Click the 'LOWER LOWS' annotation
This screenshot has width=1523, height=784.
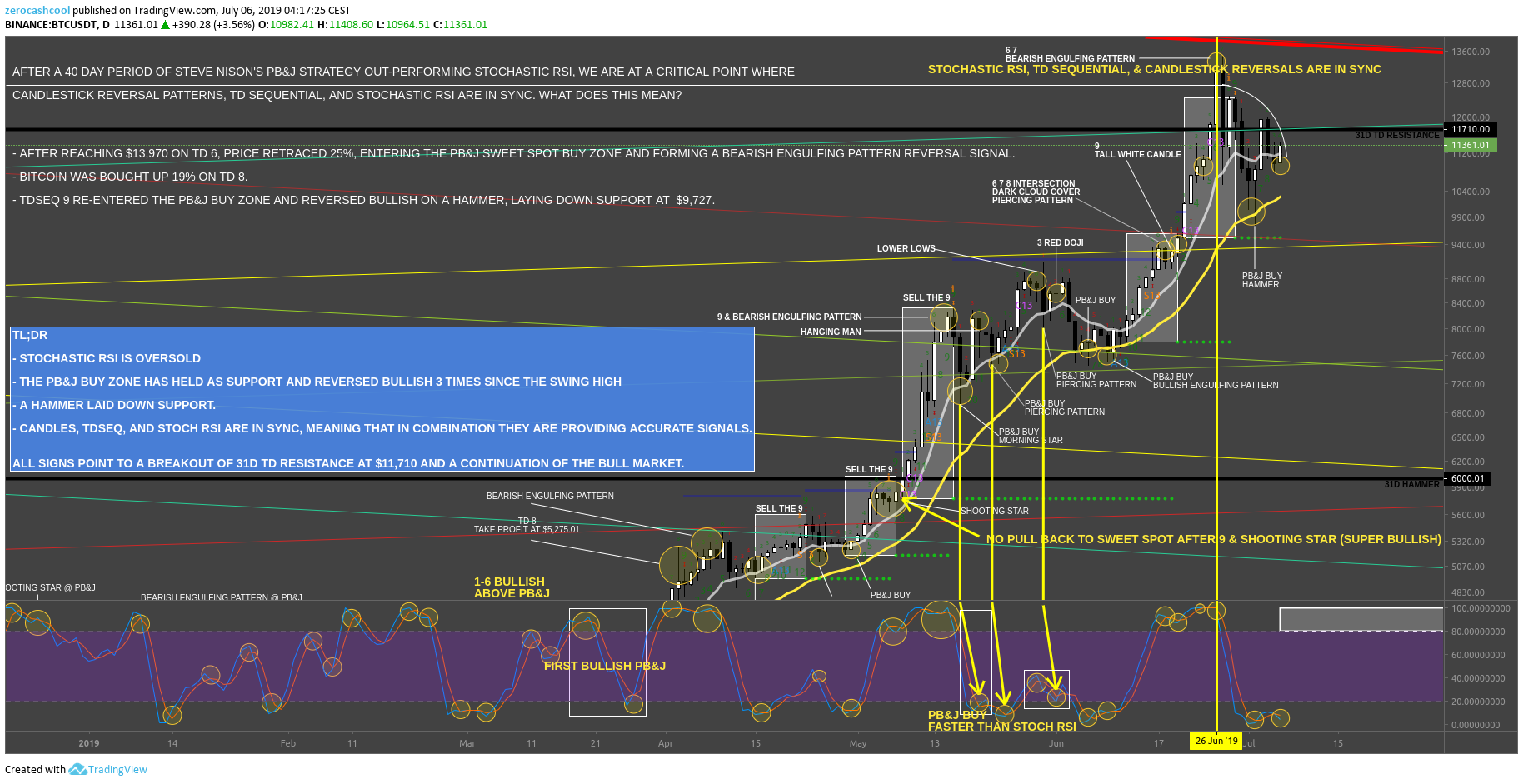tap(906, 248)
